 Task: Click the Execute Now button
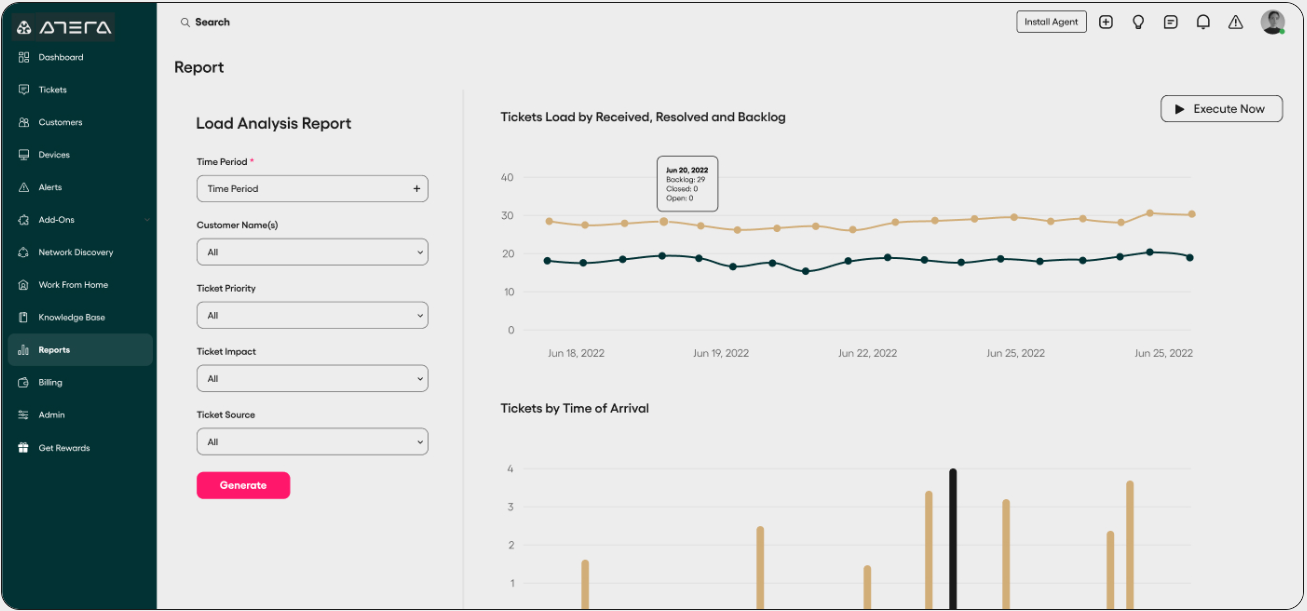(x=1221, y=109)
